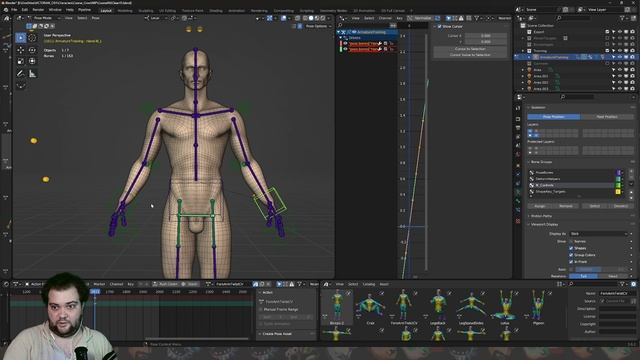
Task: Open the Render menu
Action: [x=38, y=10]
